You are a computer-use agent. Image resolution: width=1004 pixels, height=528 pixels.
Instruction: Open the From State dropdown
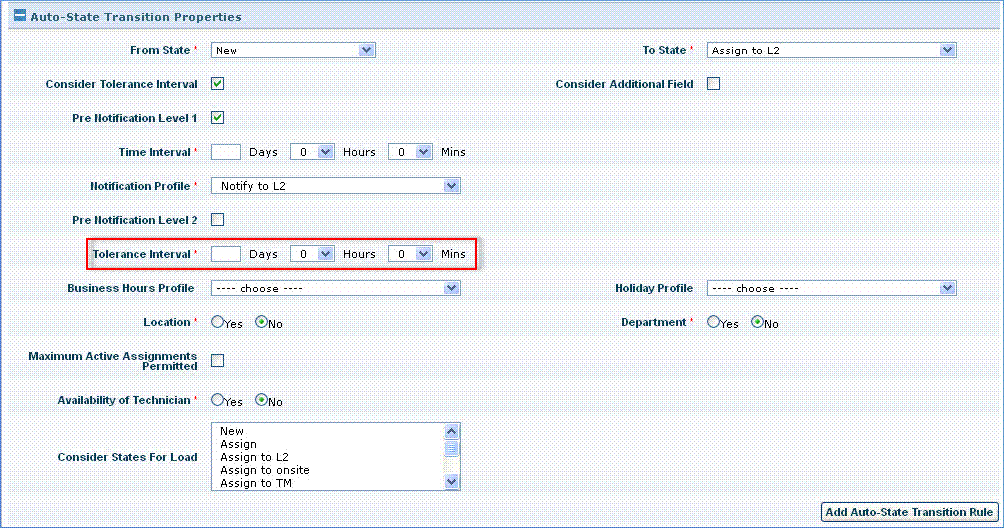pyautogui.click(x=292, y=50)
